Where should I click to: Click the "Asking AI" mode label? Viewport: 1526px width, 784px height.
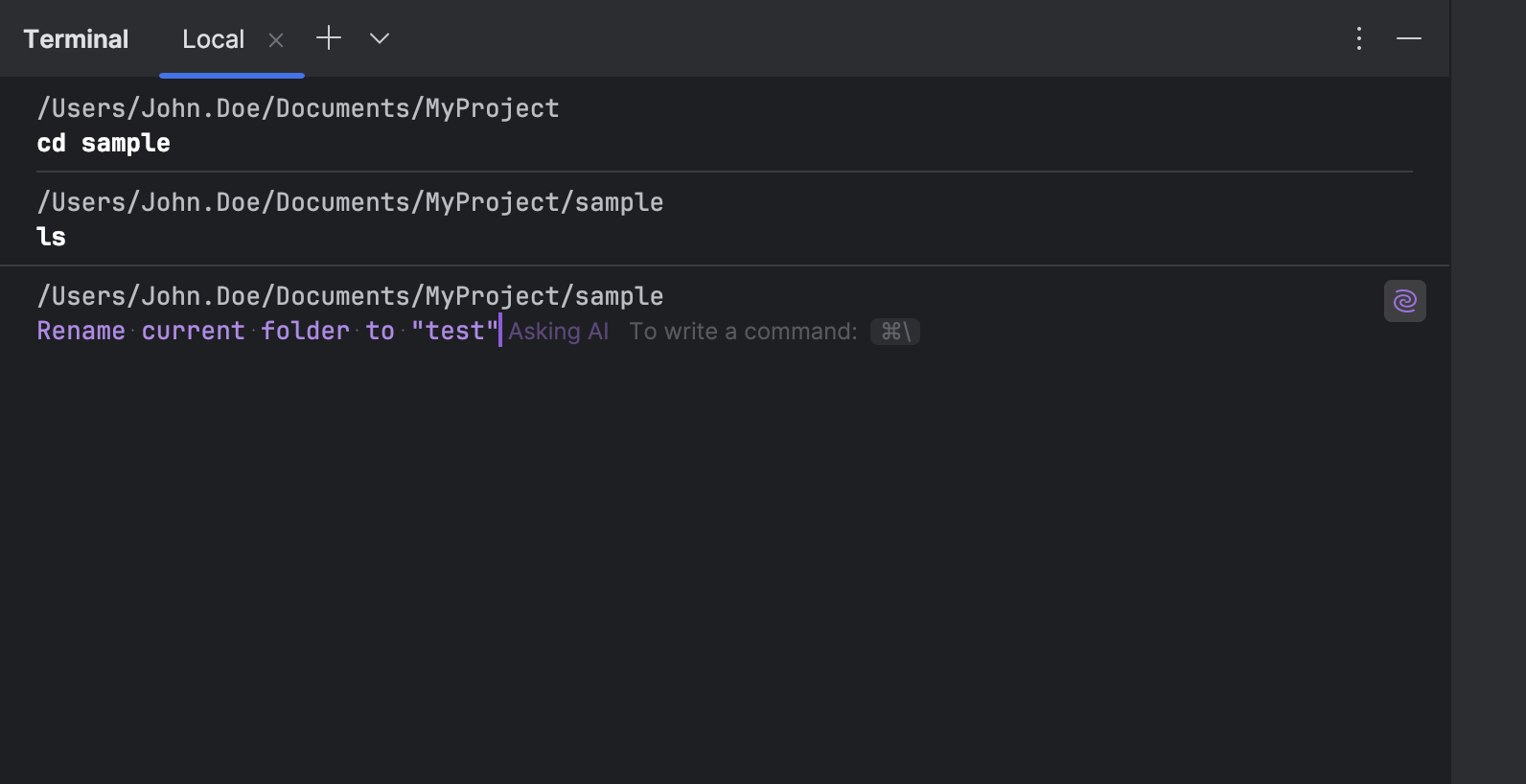558,332
